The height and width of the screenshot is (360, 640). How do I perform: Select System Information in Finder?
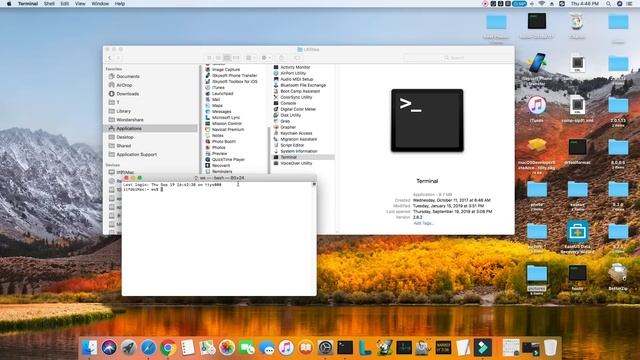coord(298,151)
